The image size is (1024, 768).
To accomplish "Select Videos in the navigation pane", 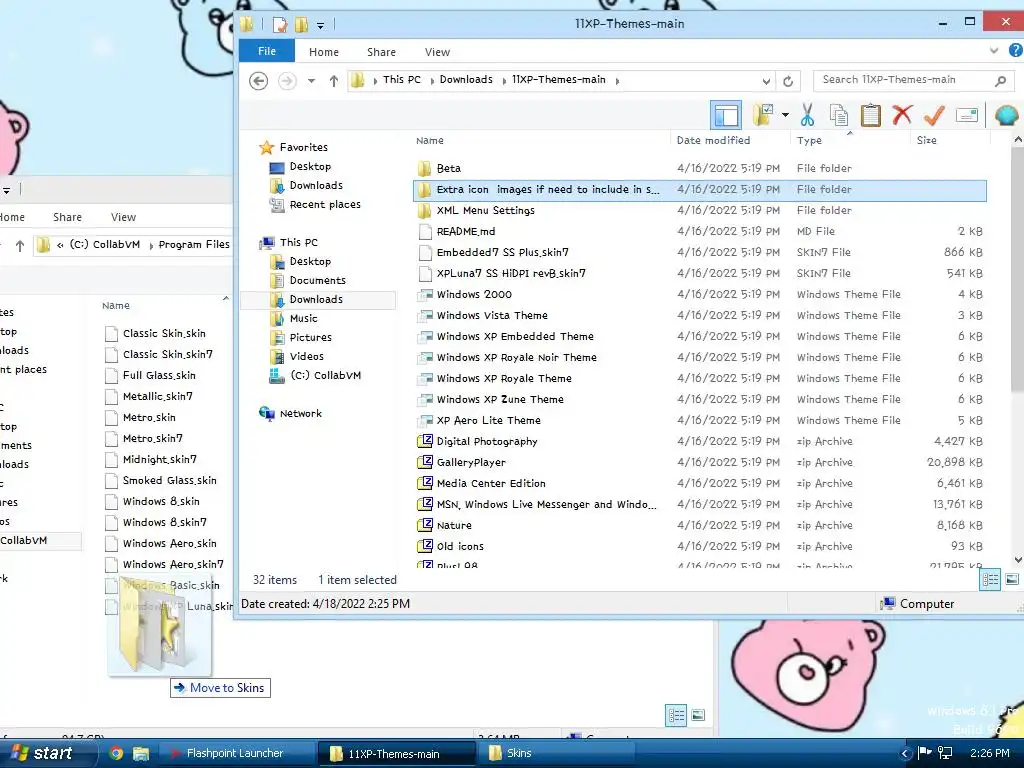I will click(x=306, y=356).
